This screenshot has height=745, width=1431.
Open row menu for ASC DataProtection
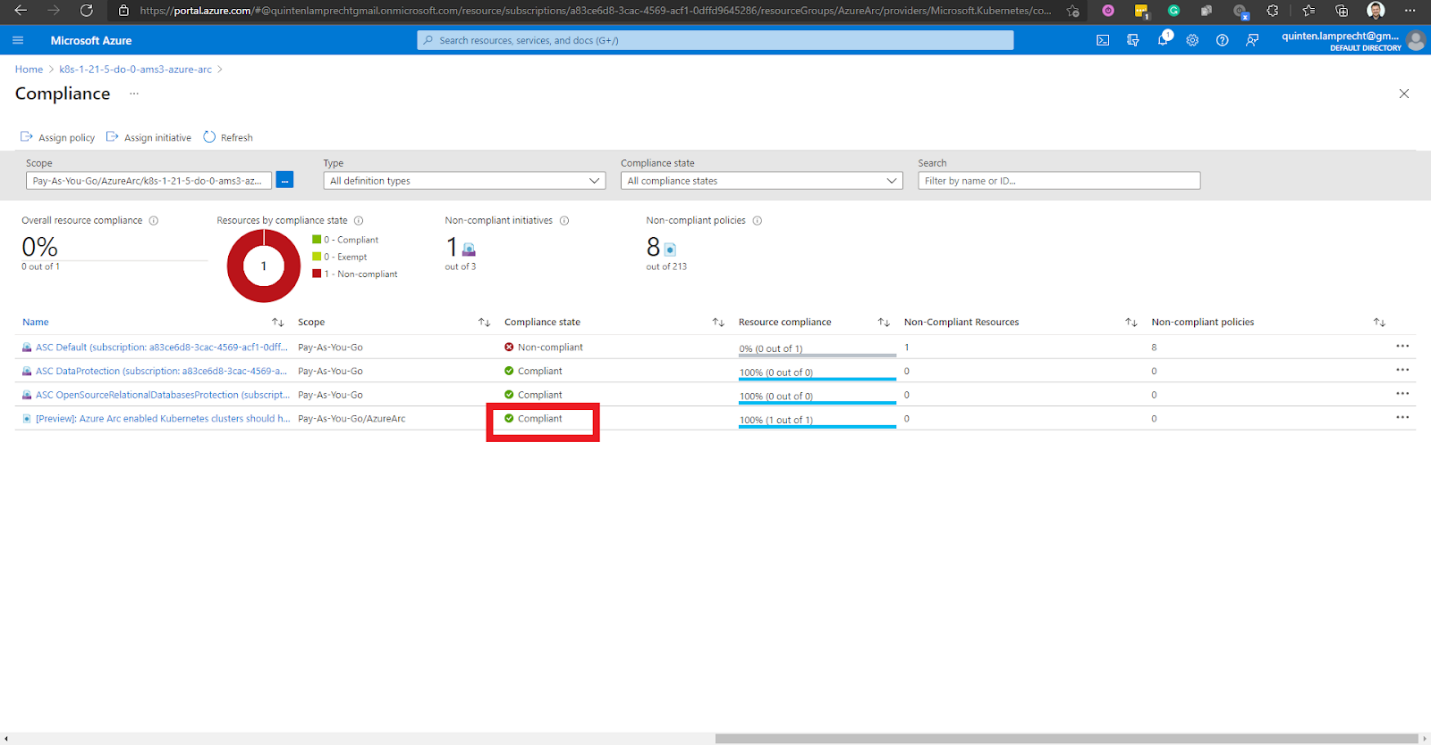click(x=1403, y=370)
